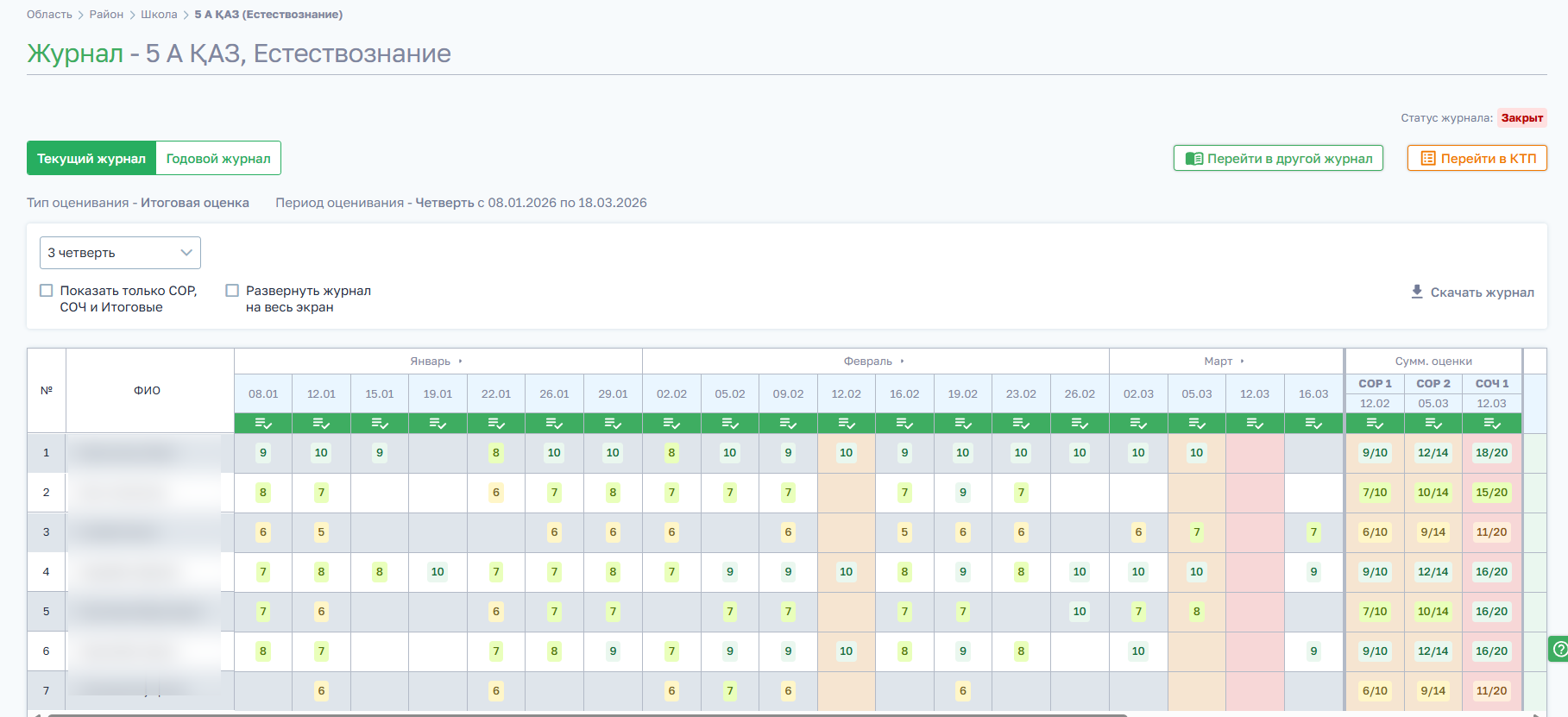
Task: Expand the Февраль month header arrow
Action: coord(903,362)
